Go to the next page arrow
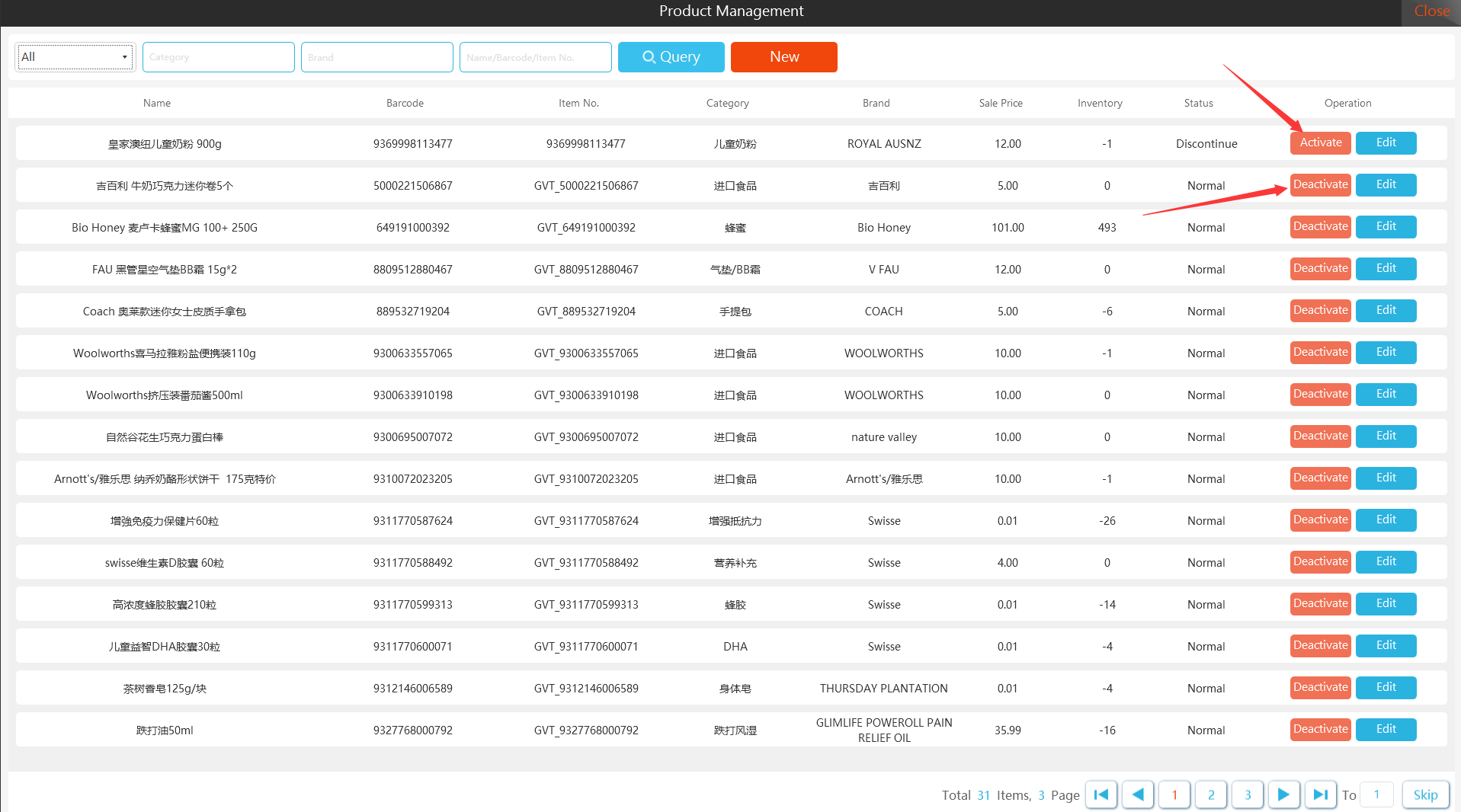 click(x=1283, y=794)
